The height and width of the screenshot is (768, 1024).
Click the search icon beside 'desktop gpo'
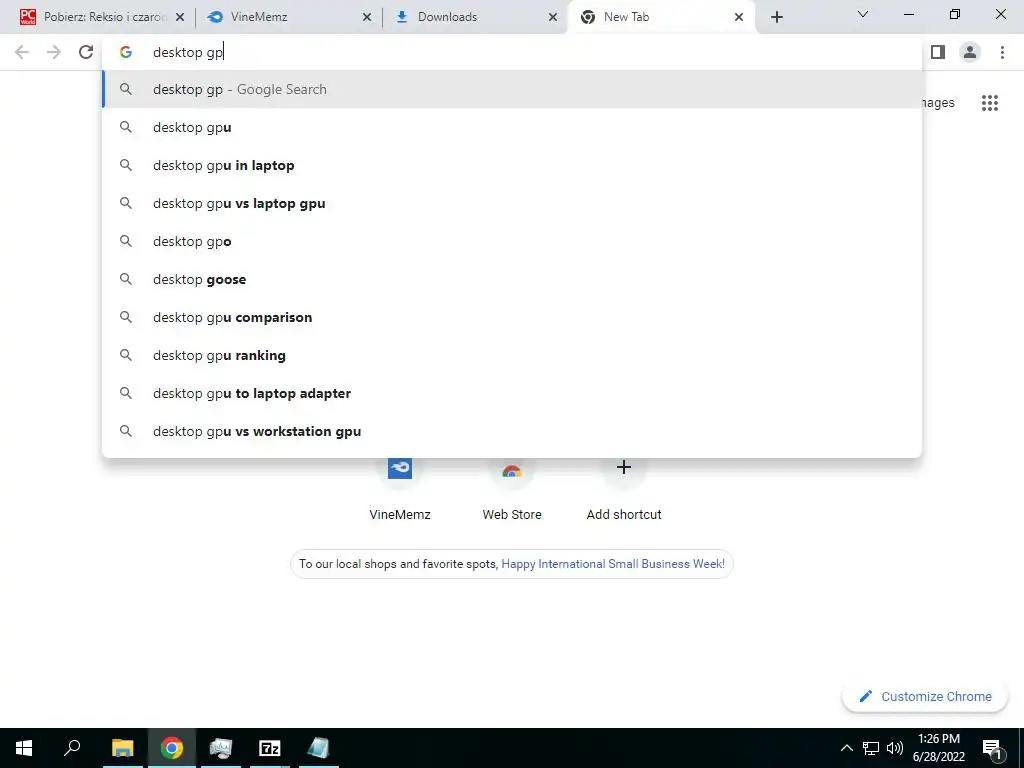click(126, 241)
